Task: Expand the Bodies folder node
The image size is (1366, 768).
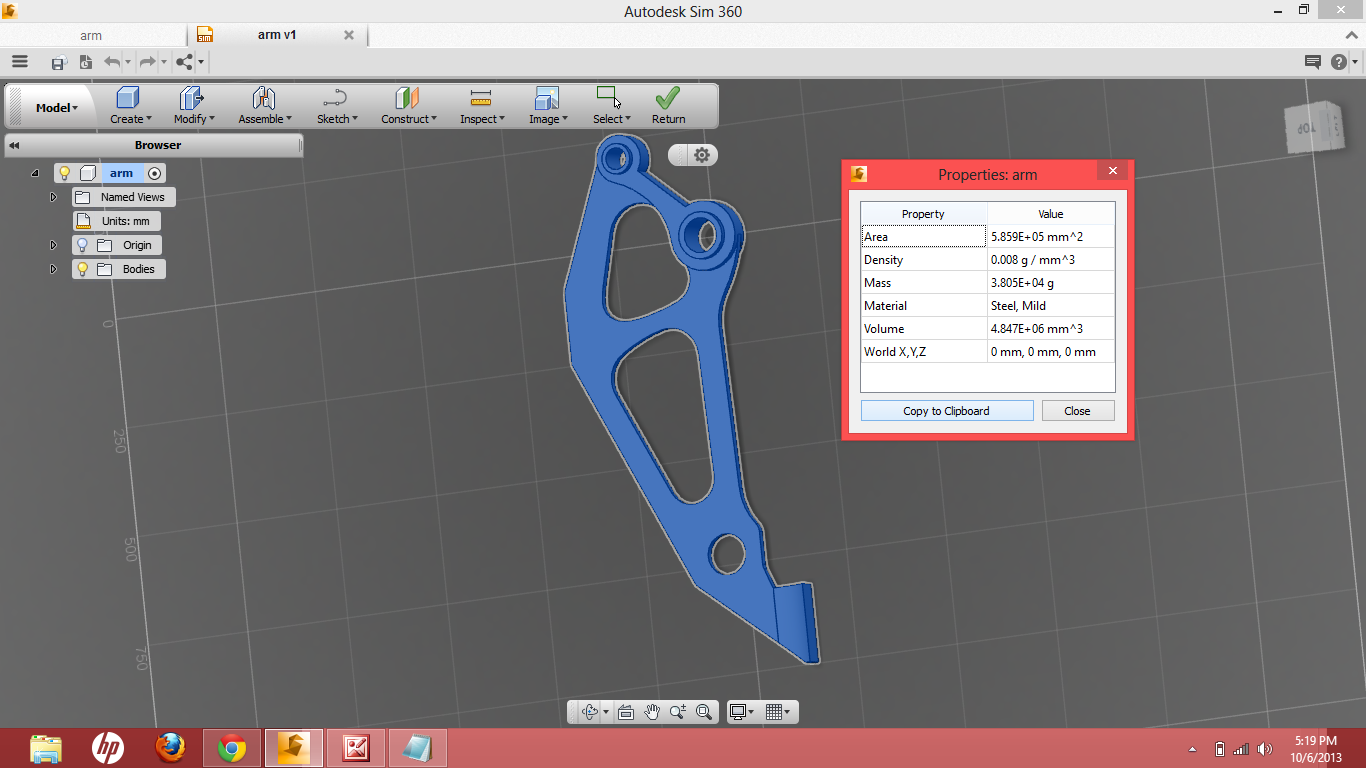Action: [54, 269]
